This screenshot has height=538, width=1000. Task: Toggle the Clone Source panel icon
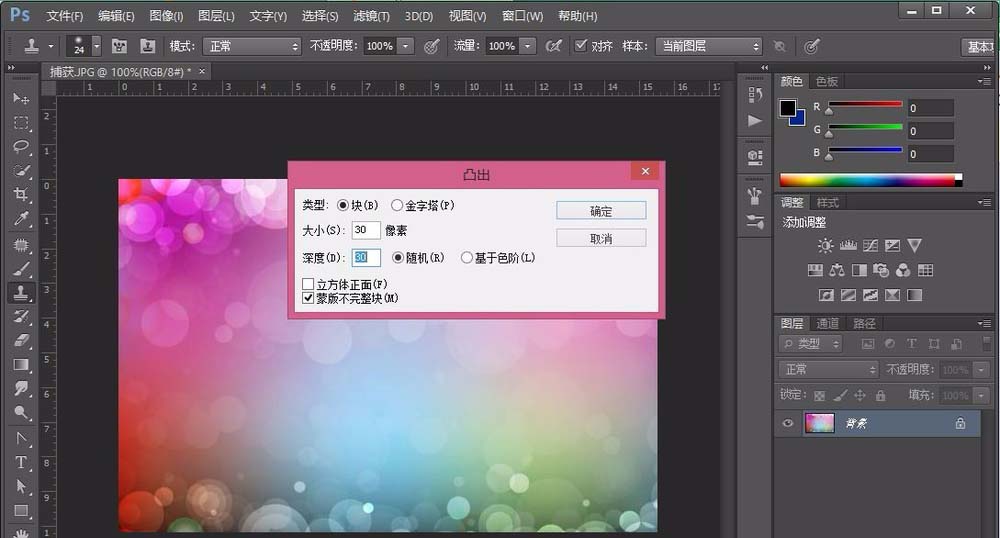[147, 46]
